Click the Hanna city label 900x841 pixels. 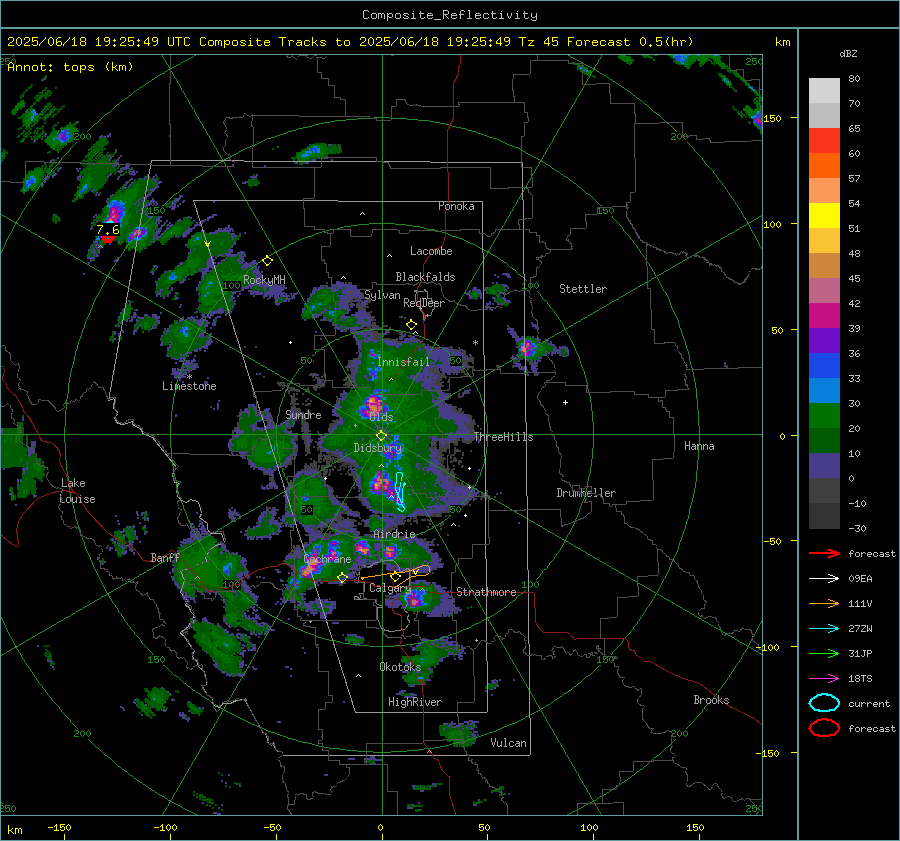[x=699, y=446]
